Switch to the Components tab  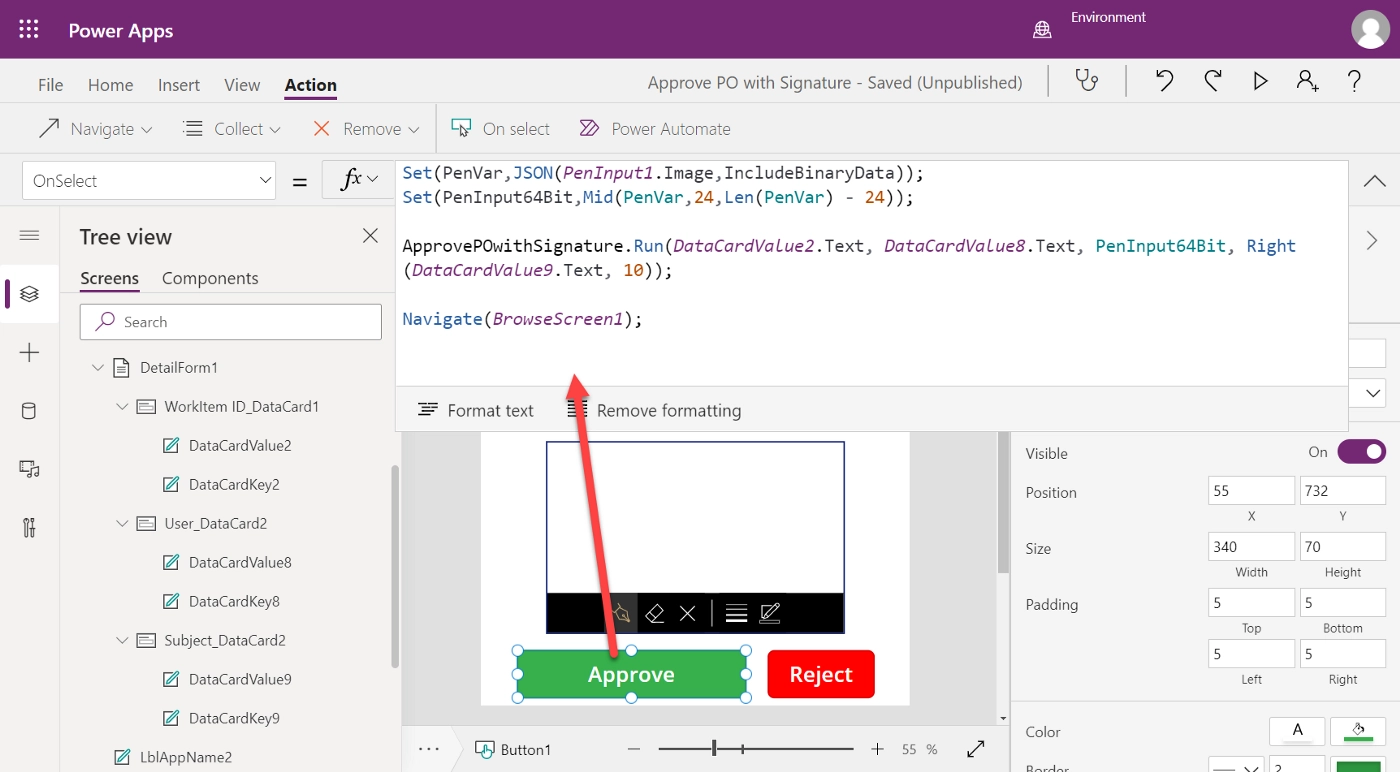pos(210,278)
